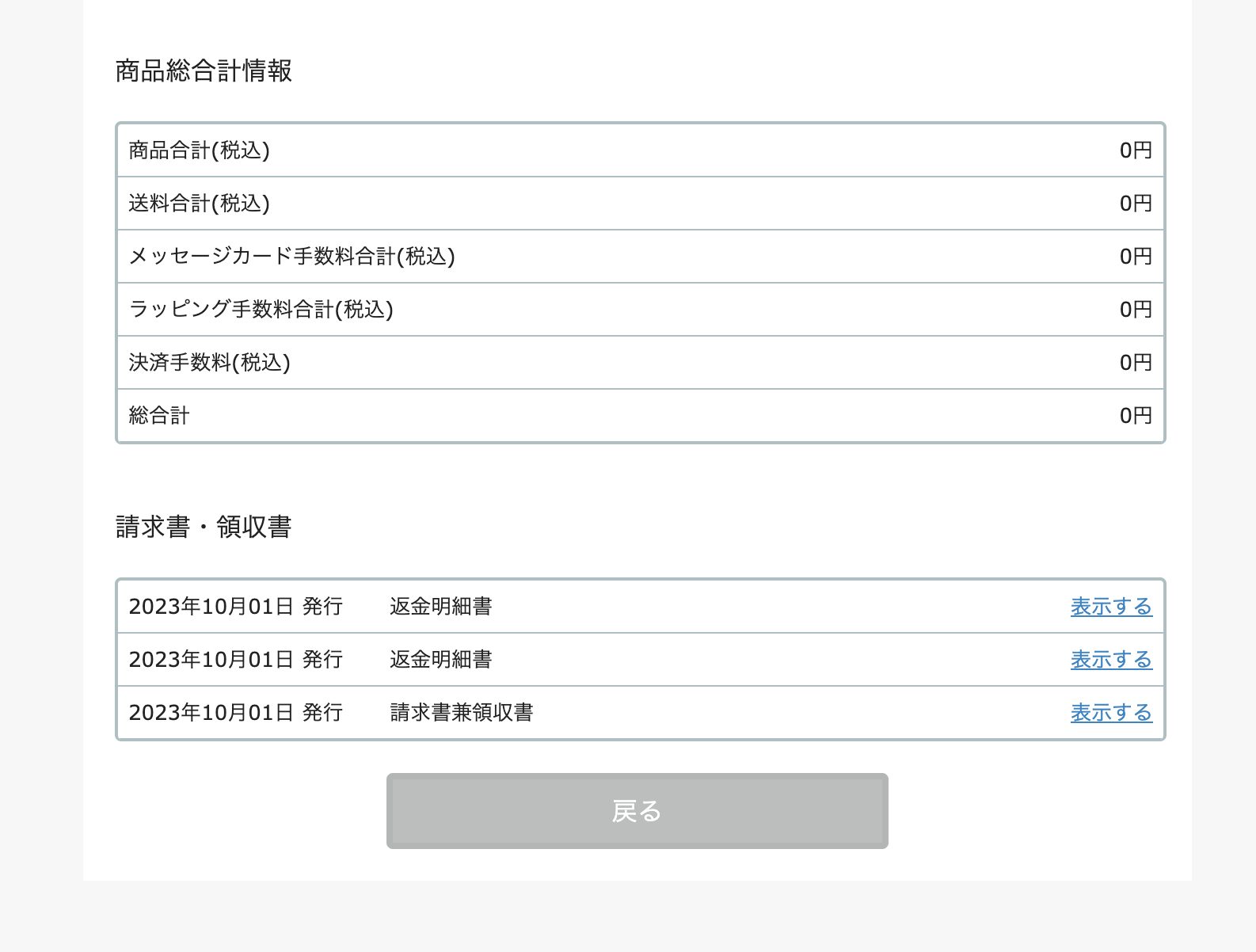Select the 商品合計(税込) row label

(199, 150)
